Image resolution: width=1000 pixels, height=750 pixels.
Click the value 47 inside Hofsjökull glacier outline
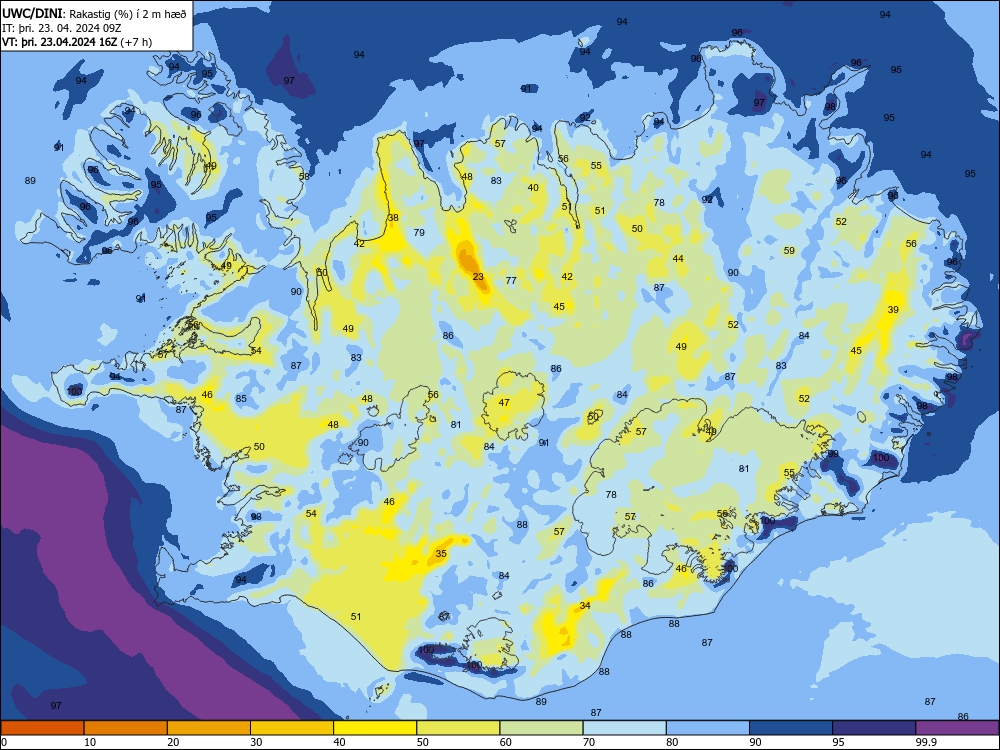pos(504,402)
